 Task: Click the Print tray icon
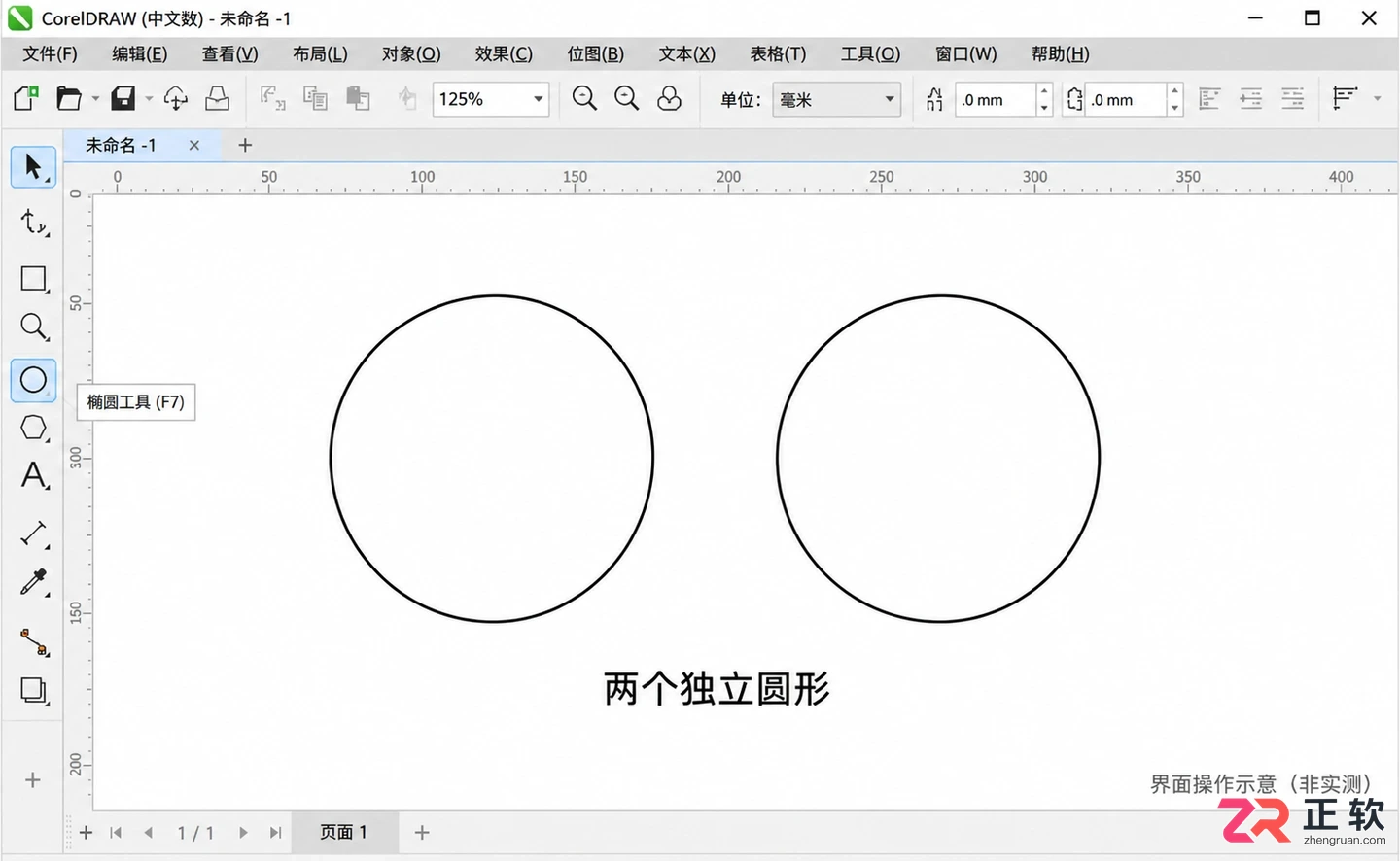pos(218,98)
